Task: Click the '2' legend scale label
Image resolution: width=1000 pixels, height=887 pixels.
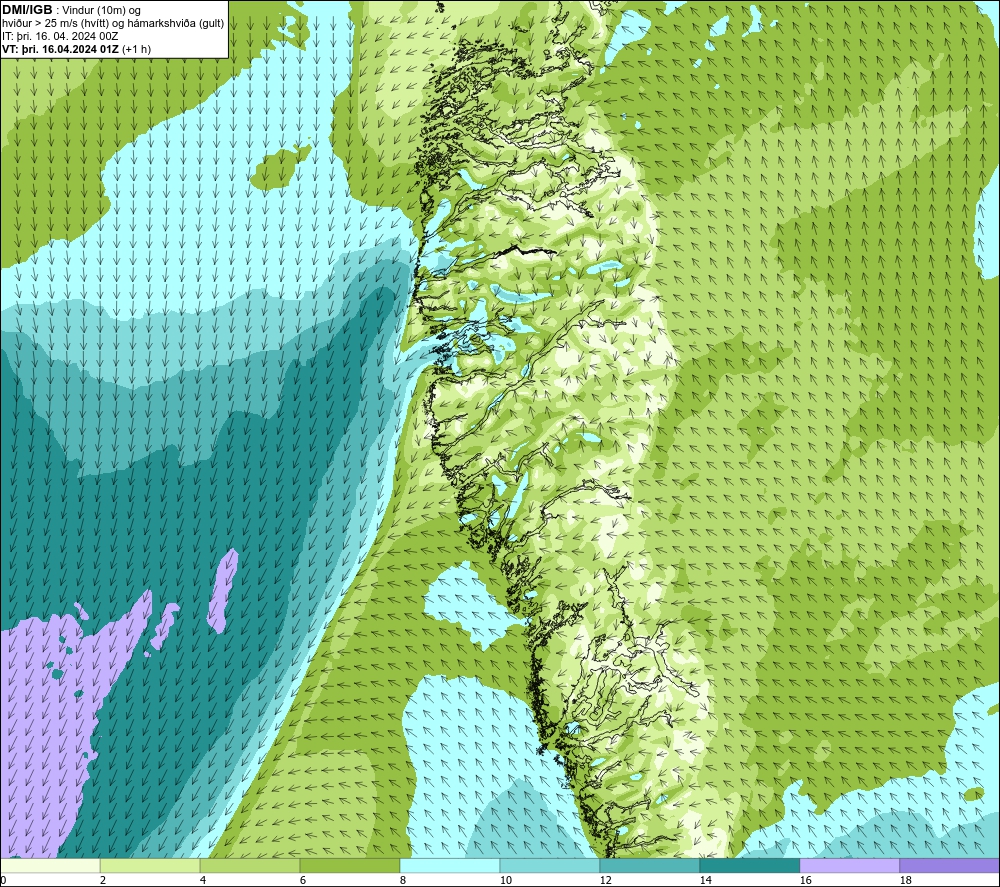Action: [x=103, y=880]
